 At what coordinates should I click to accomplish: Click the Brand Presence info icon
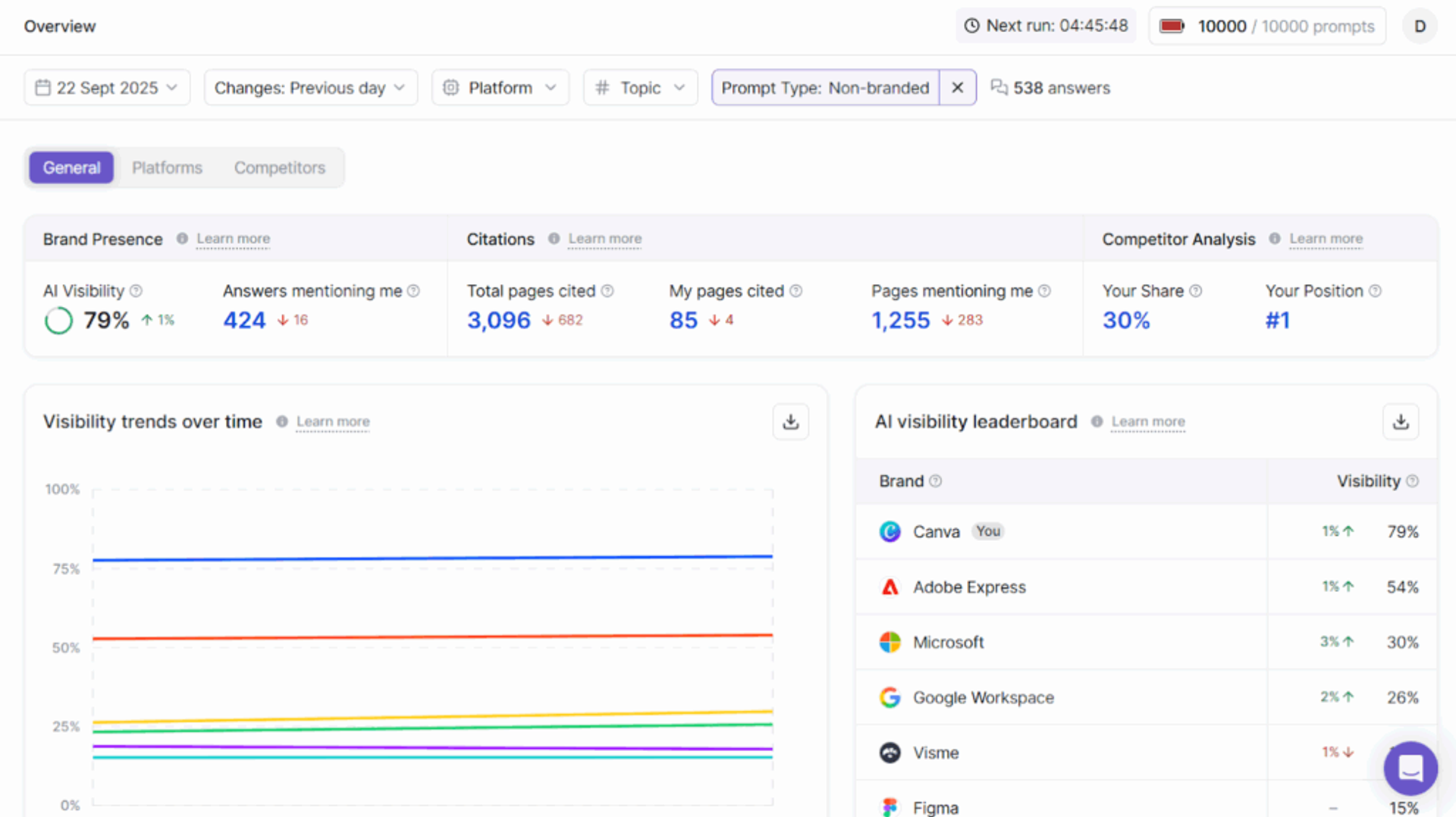click(182, 239)
